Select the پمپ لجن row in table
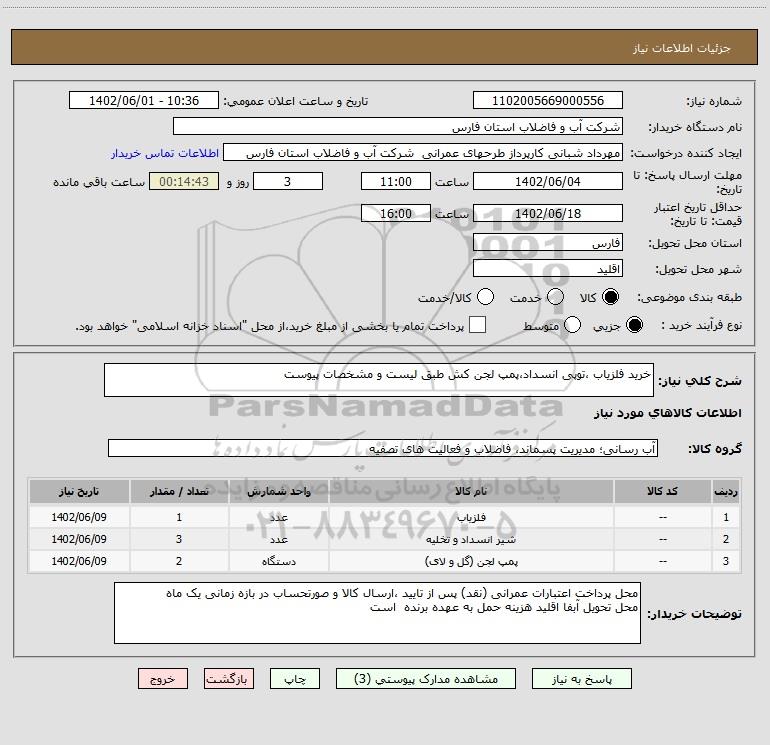Viewport: 770px width, 745px height. [385, 561]
